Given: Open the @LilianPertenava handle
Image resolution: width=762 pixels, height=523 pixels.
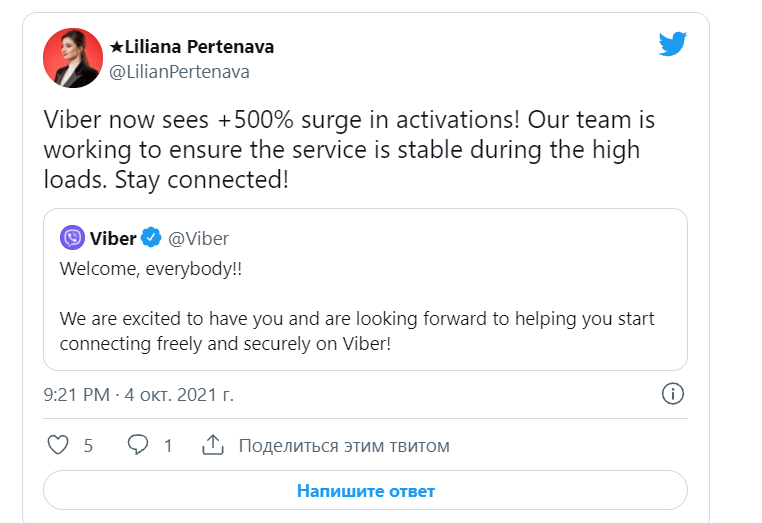Looking at the screenshot, I should 178,72.
